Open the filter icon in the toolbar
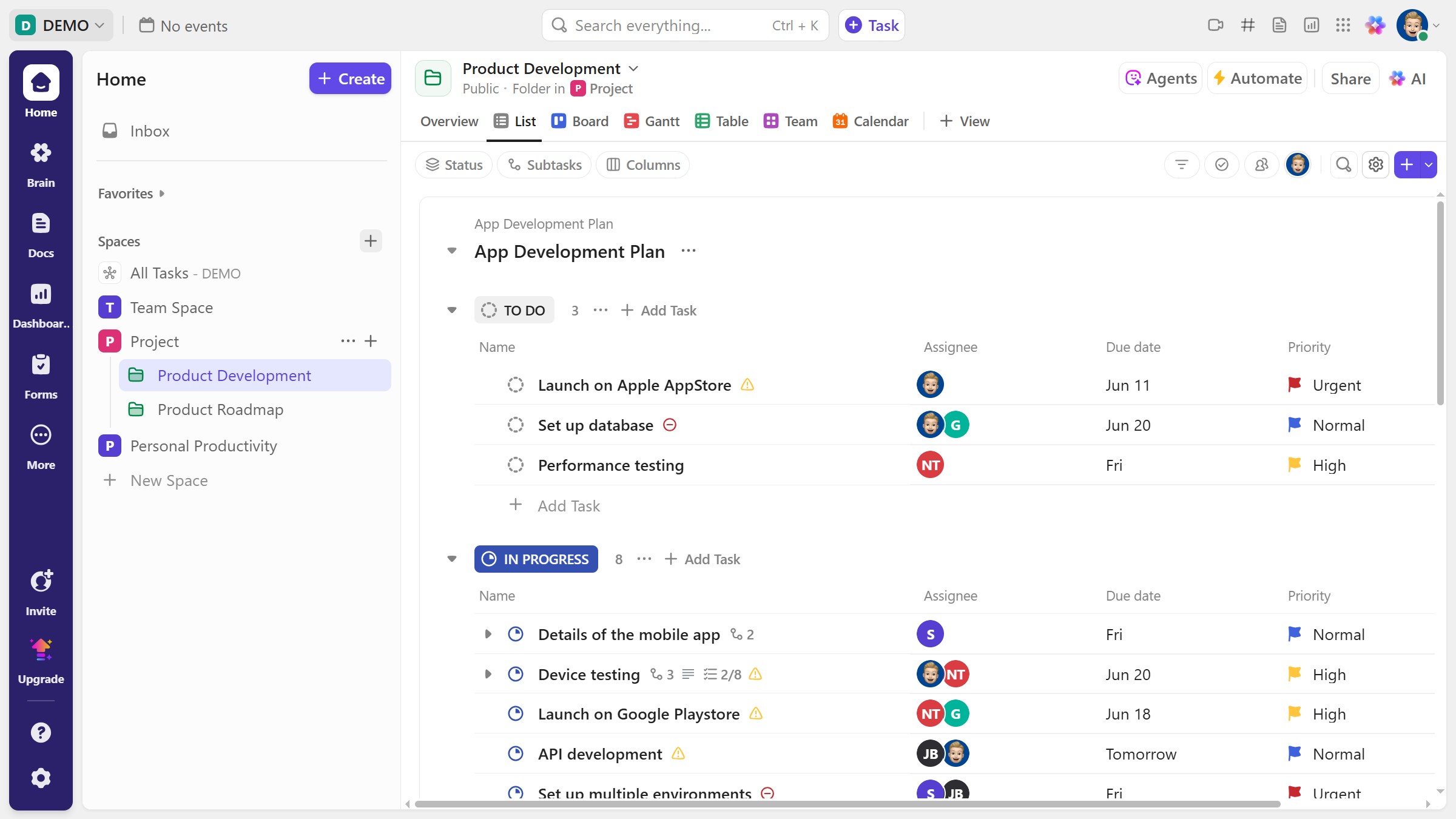This screenshot has width=1456, height=819. point(1181,165)
